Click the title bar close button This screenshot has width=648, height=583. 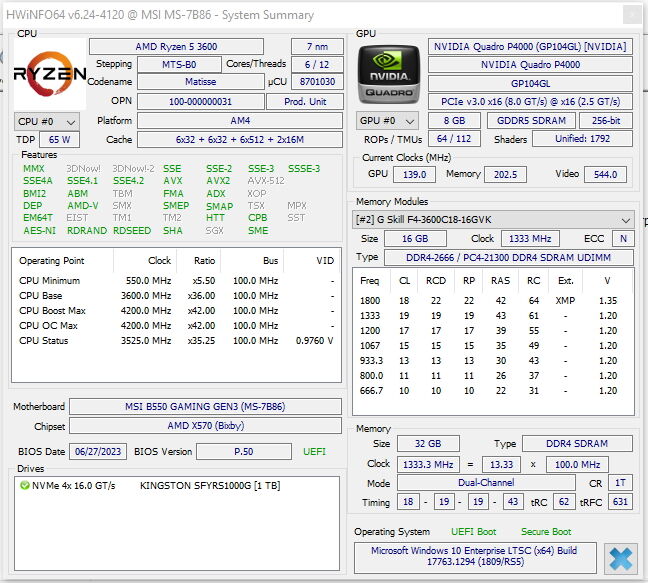tap(632, 15)
